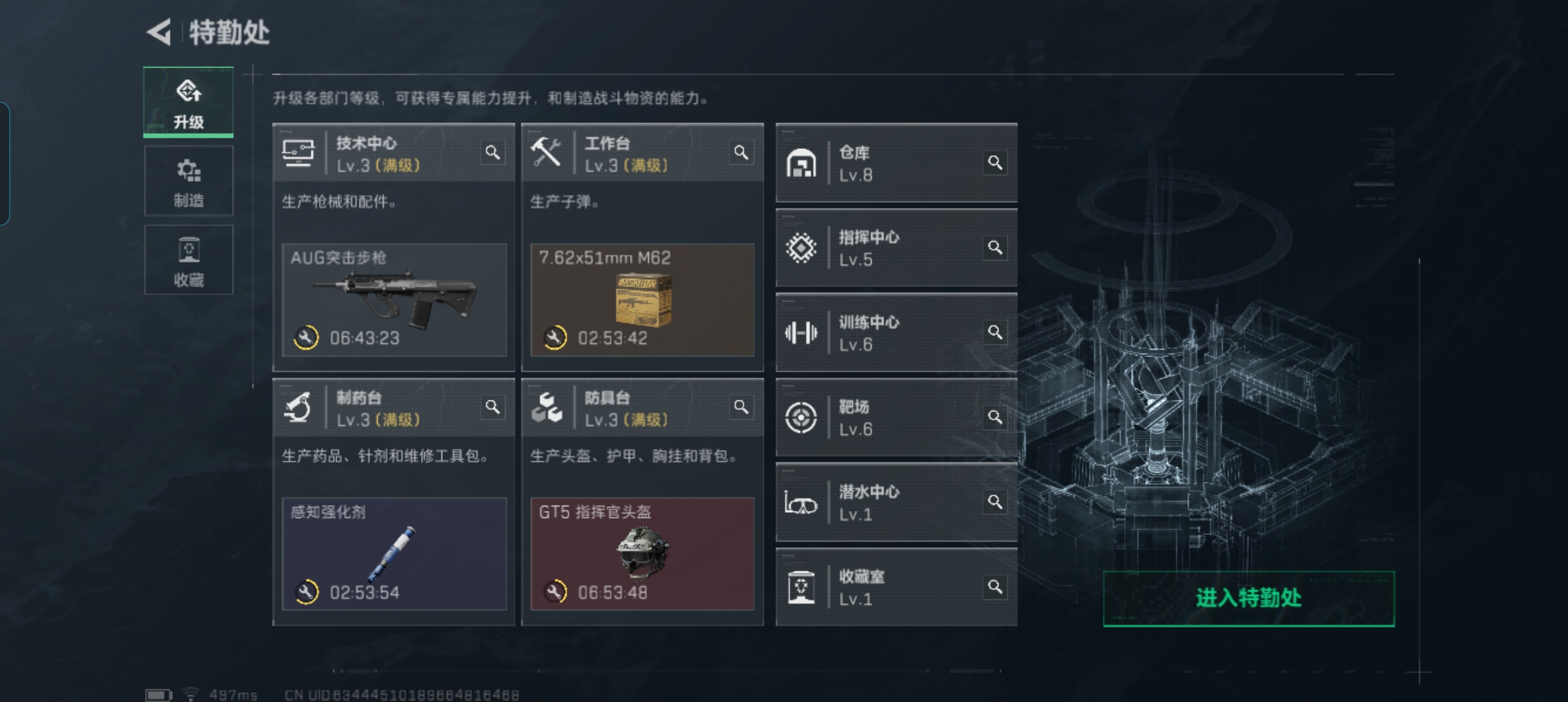Select the 感知强化剂 crafting card
Viewport: 1568px width, 702px height.
(x=394, y=554)
